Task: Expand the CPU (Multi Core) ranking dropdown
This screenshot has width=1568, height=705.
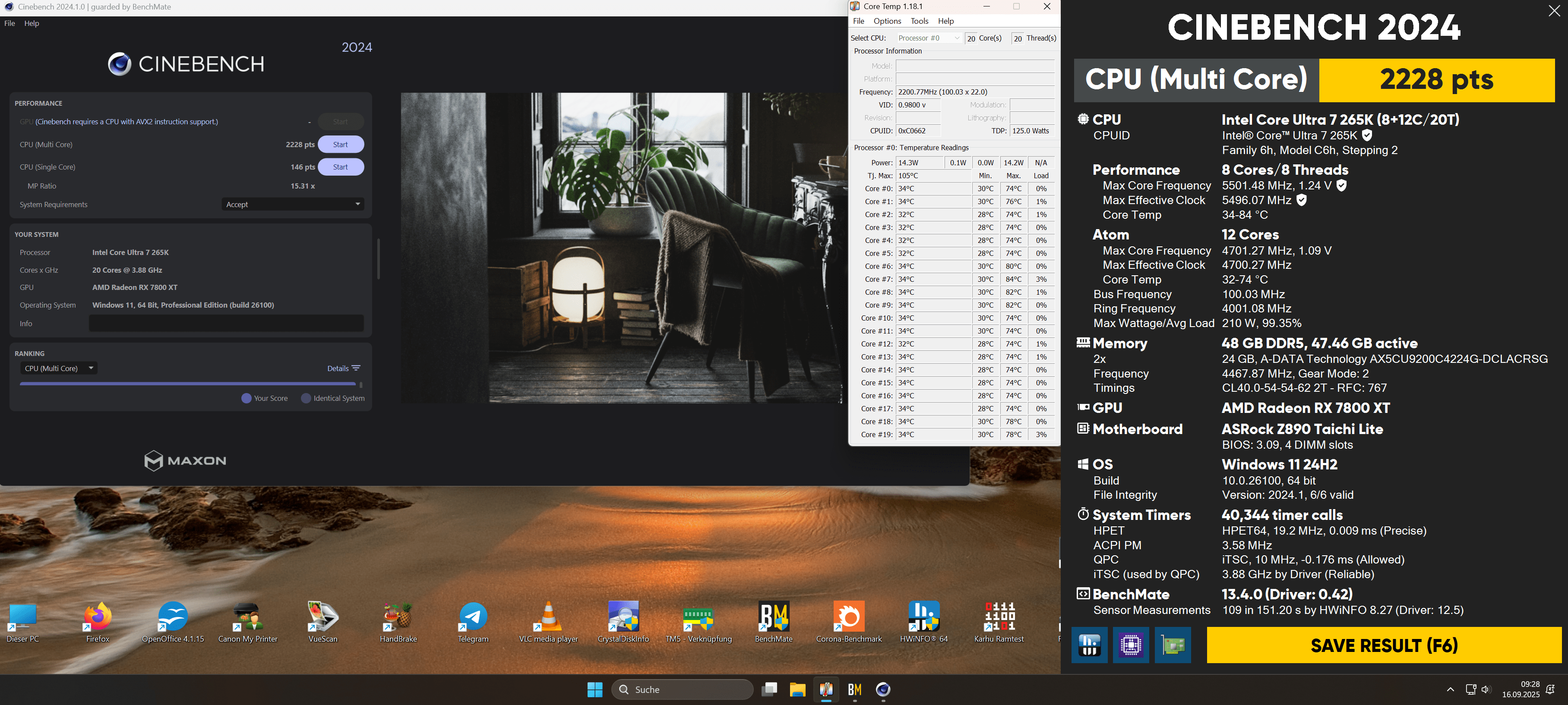Action: coord(58,368)
